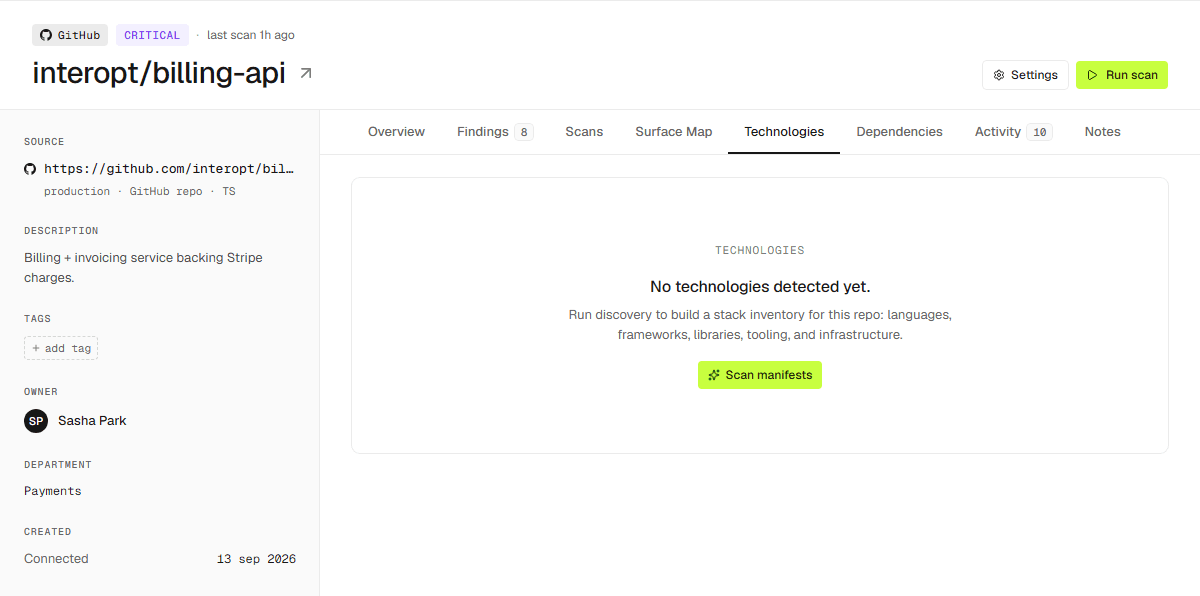Click the add tag button
Image resolution: width=1200 pixels, height=596 pixels.
point(61,348)
